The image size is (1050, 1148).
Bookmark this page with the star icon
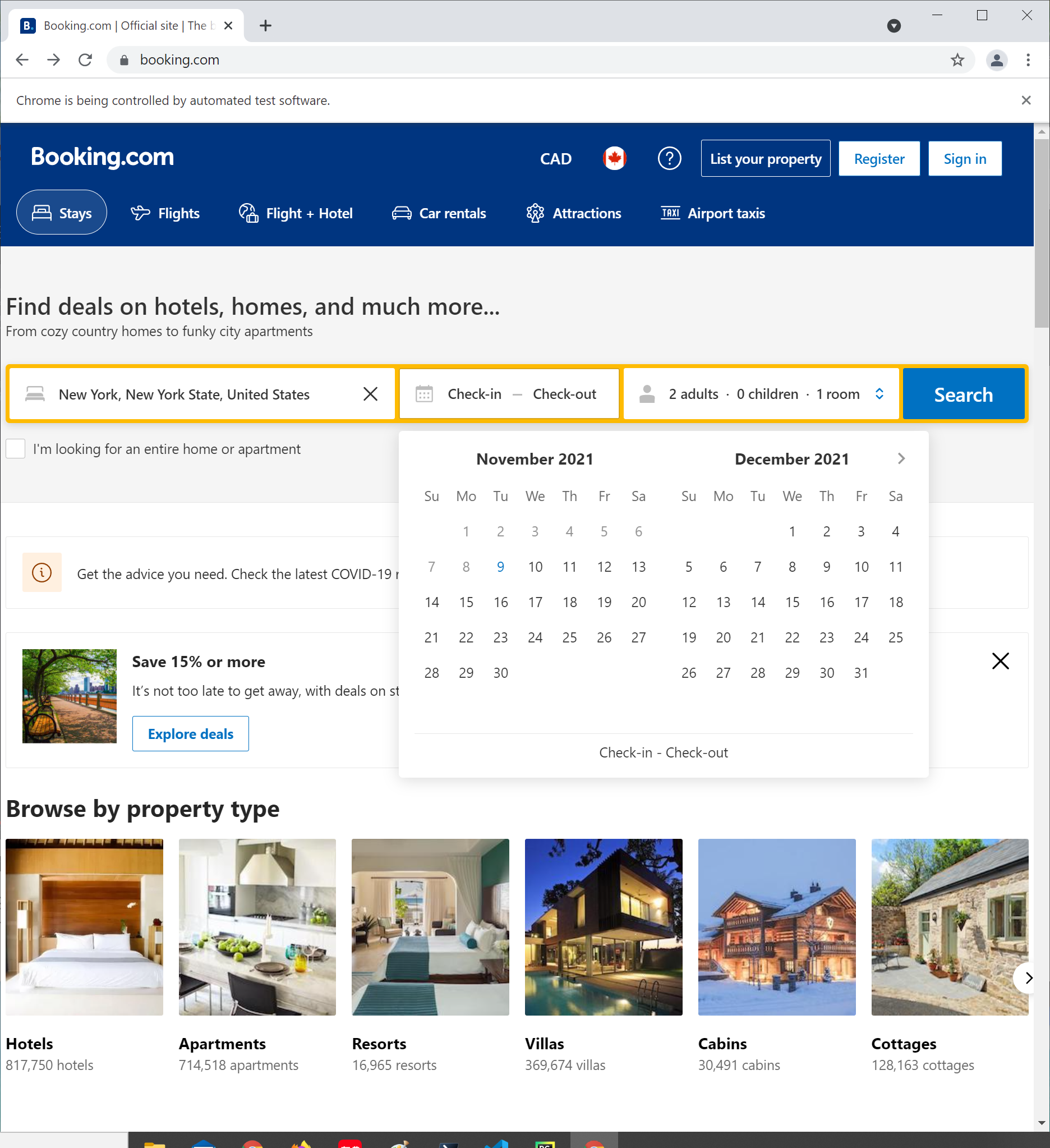coord(957,60)
